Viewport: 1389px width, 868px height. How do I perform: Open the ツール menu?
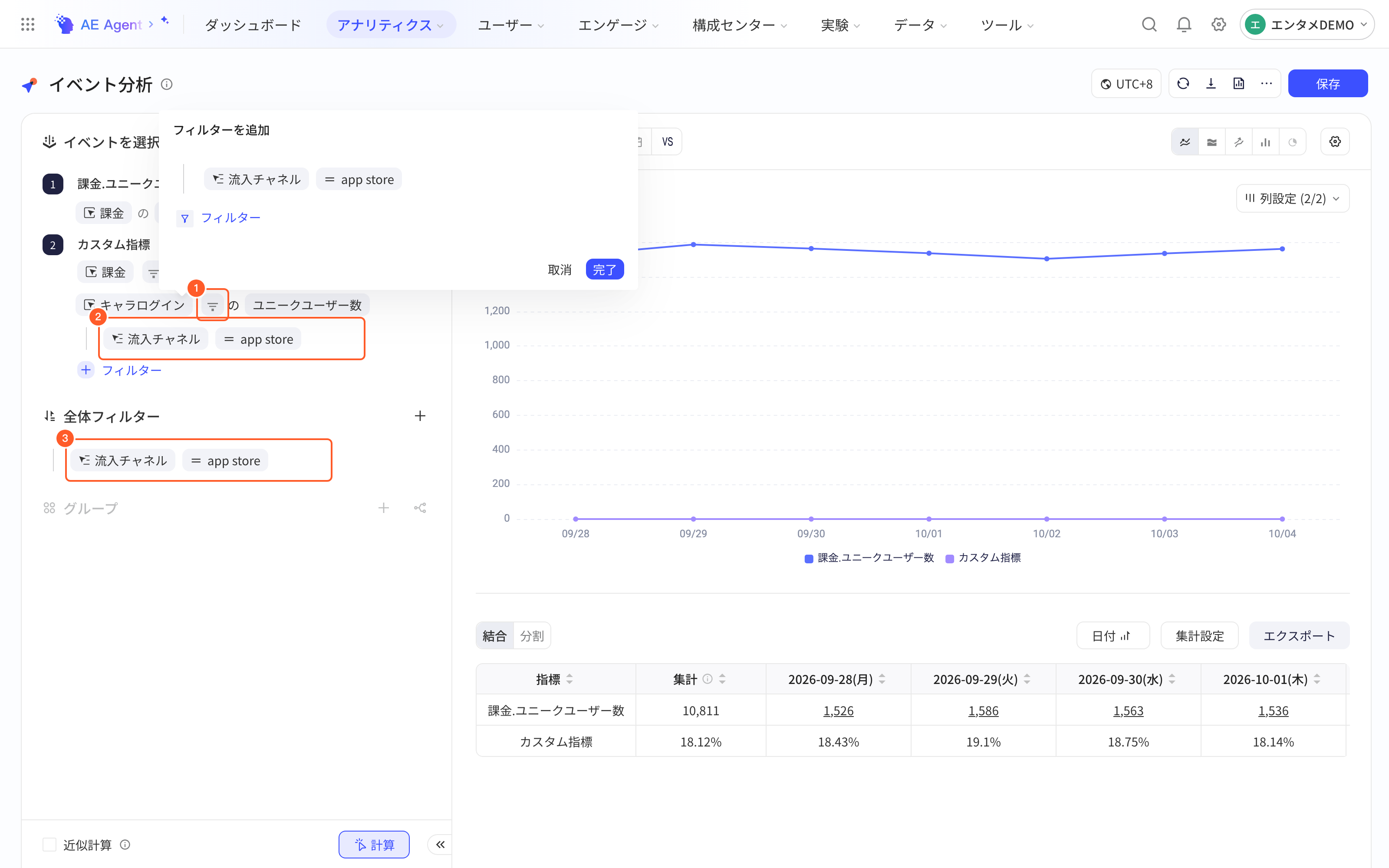[x=1007, y=25]
